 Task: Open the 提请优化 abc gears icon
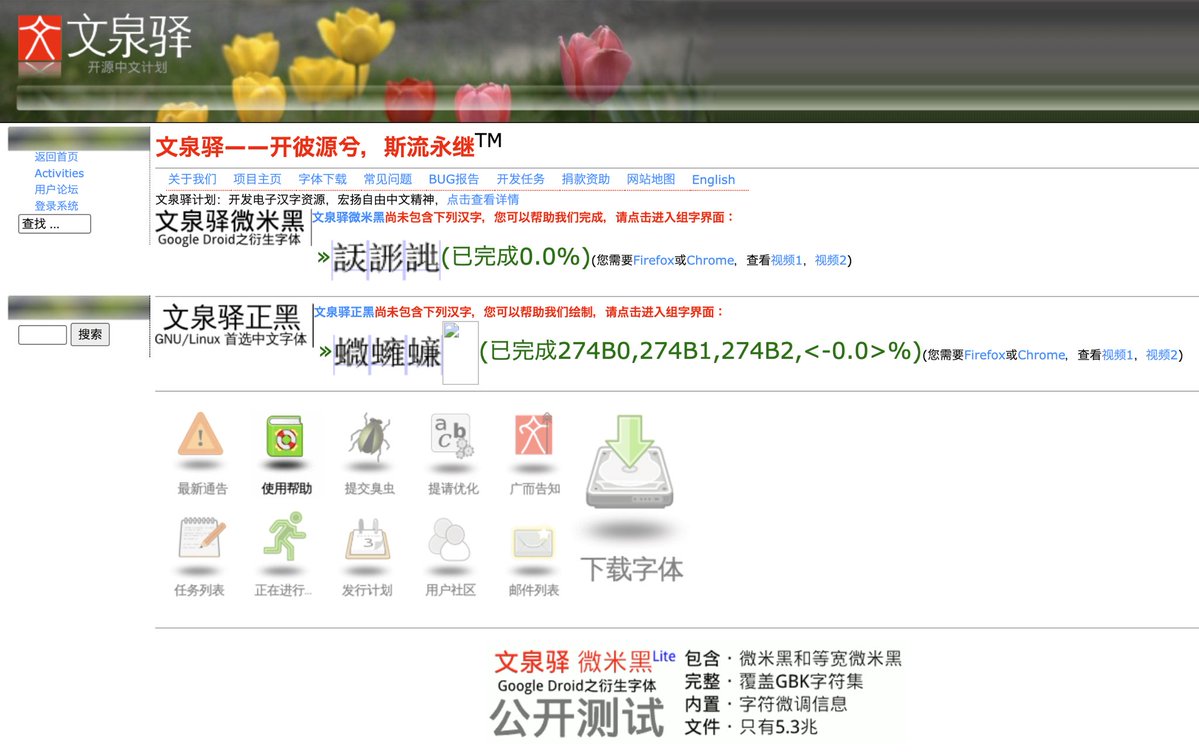[453, 436]
